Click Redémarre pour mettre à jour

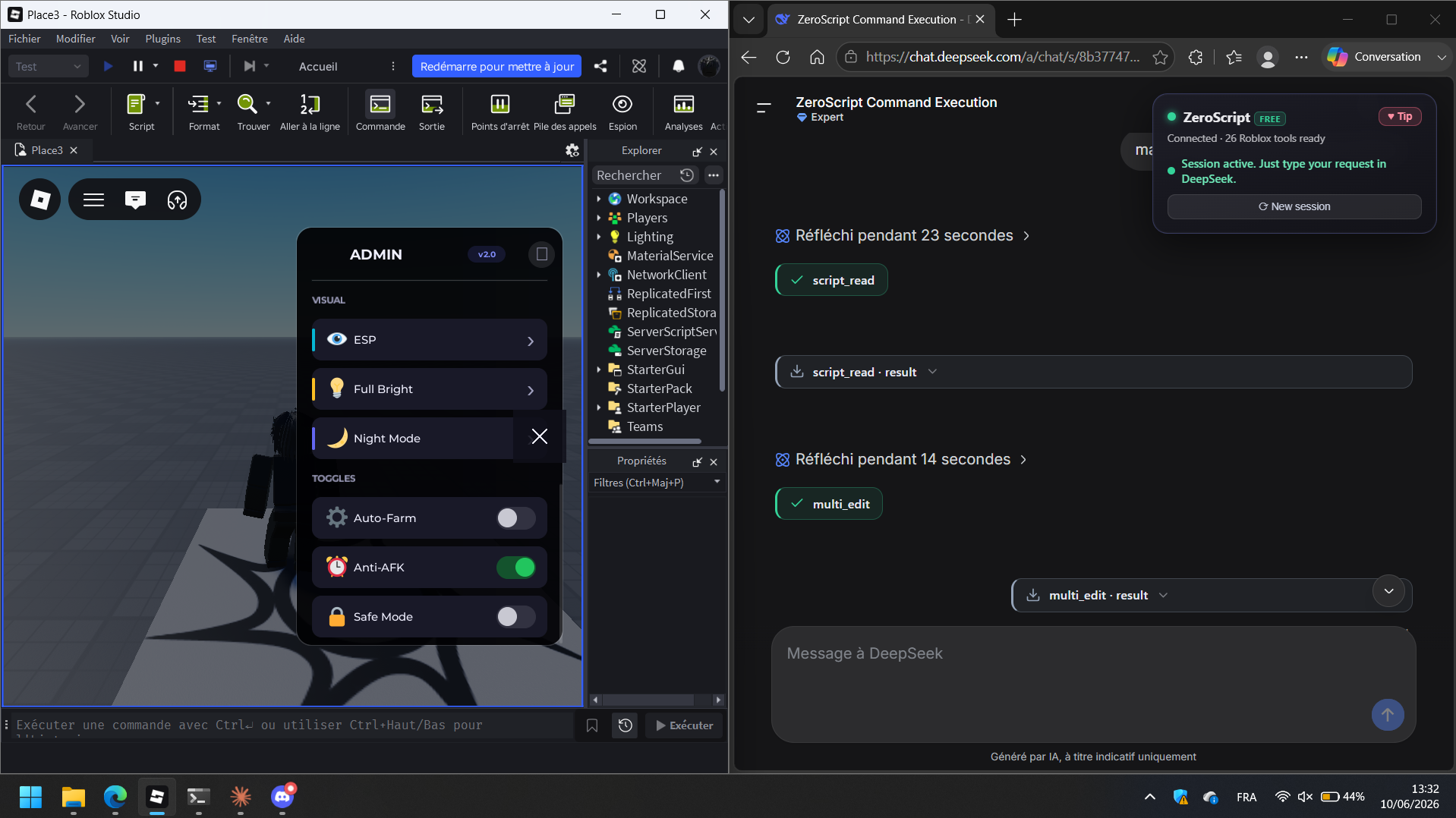(x=497, y=67)
